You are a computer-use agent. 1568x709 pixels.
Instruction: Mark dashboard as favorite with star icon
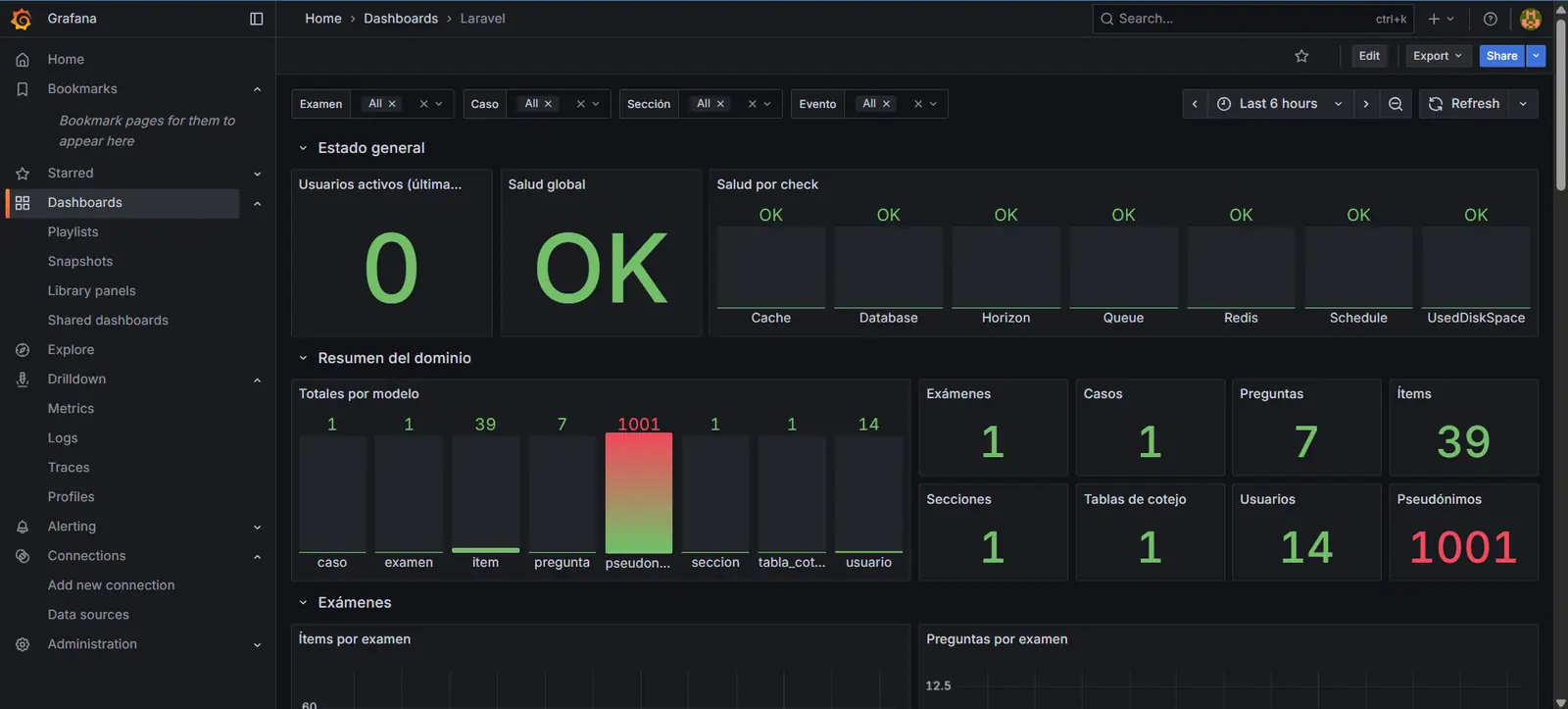point(1301,56)
